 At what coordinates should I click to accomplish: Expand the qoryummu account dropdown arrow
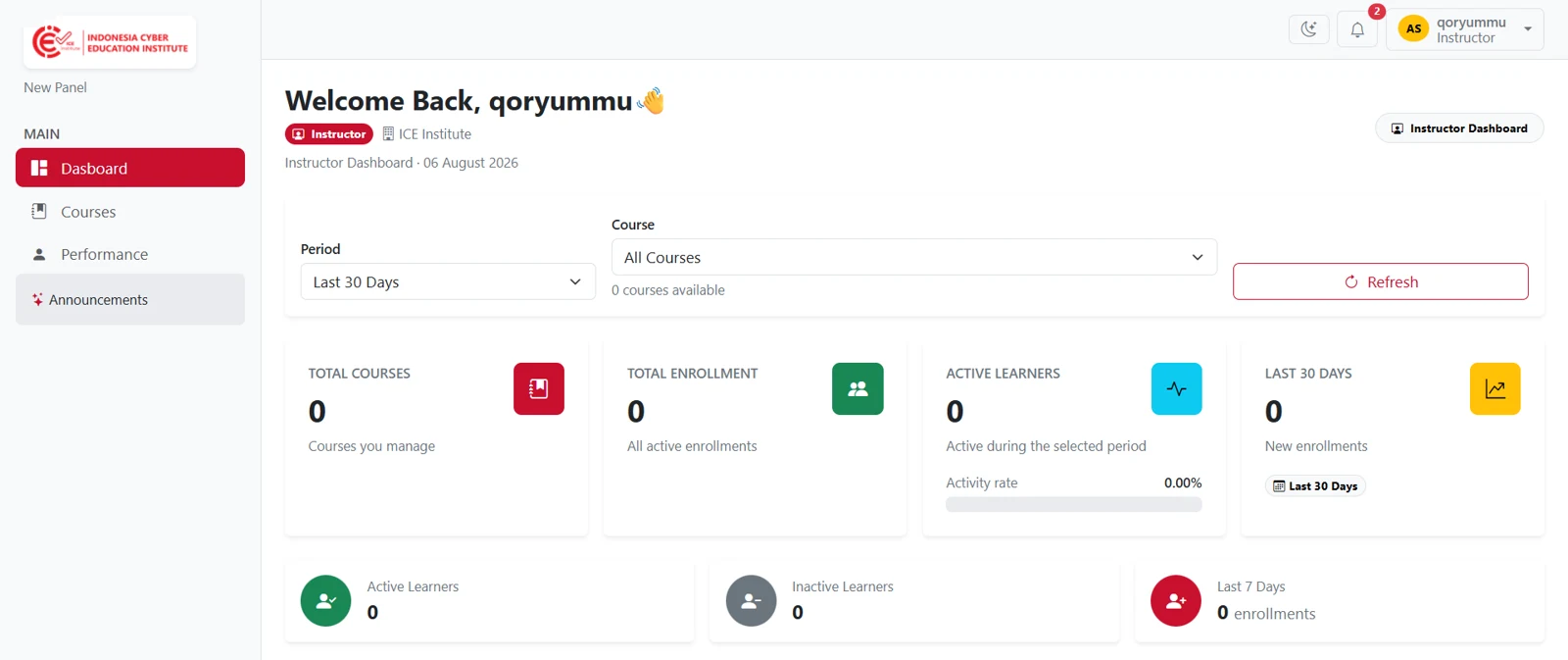pyautogui.click(x=1528, y=29)
